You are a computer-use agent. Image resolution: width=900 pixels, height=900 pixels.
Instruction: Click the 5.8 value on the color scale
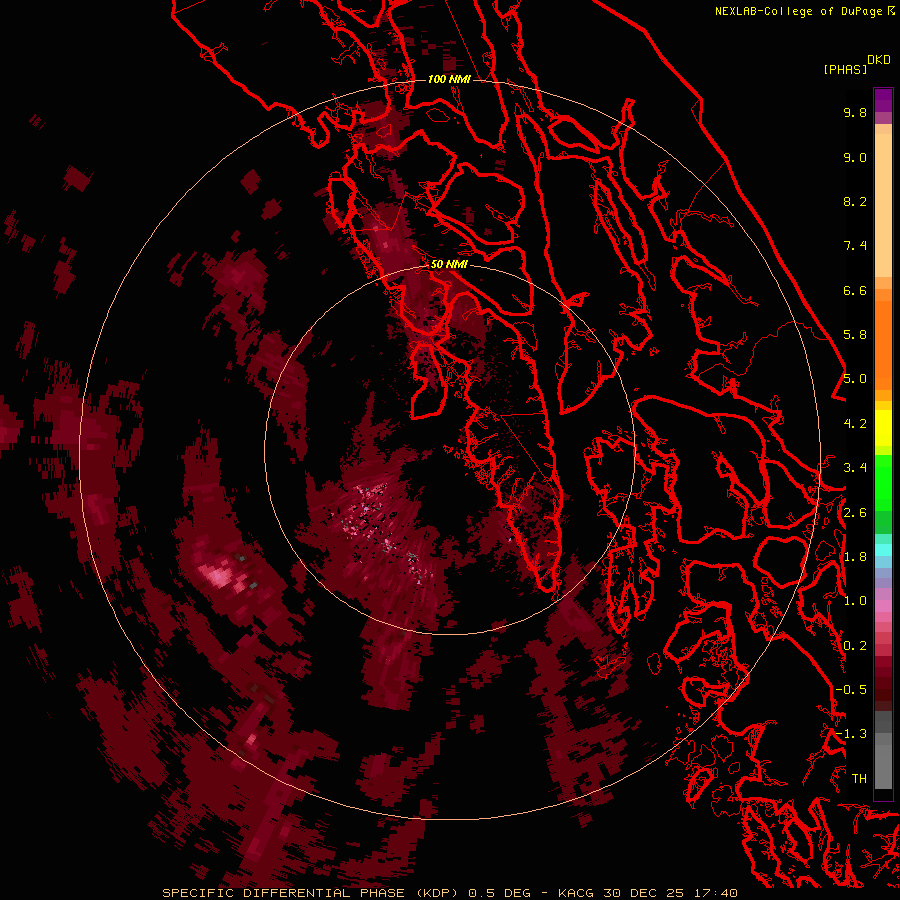click(855, 335)
